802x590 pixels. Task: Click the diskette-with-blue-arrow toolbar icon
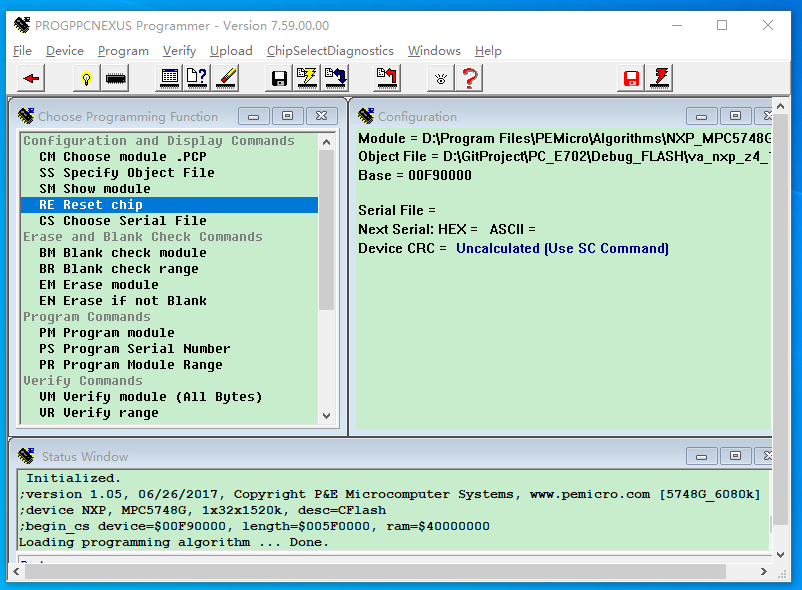tap(334, 77)
